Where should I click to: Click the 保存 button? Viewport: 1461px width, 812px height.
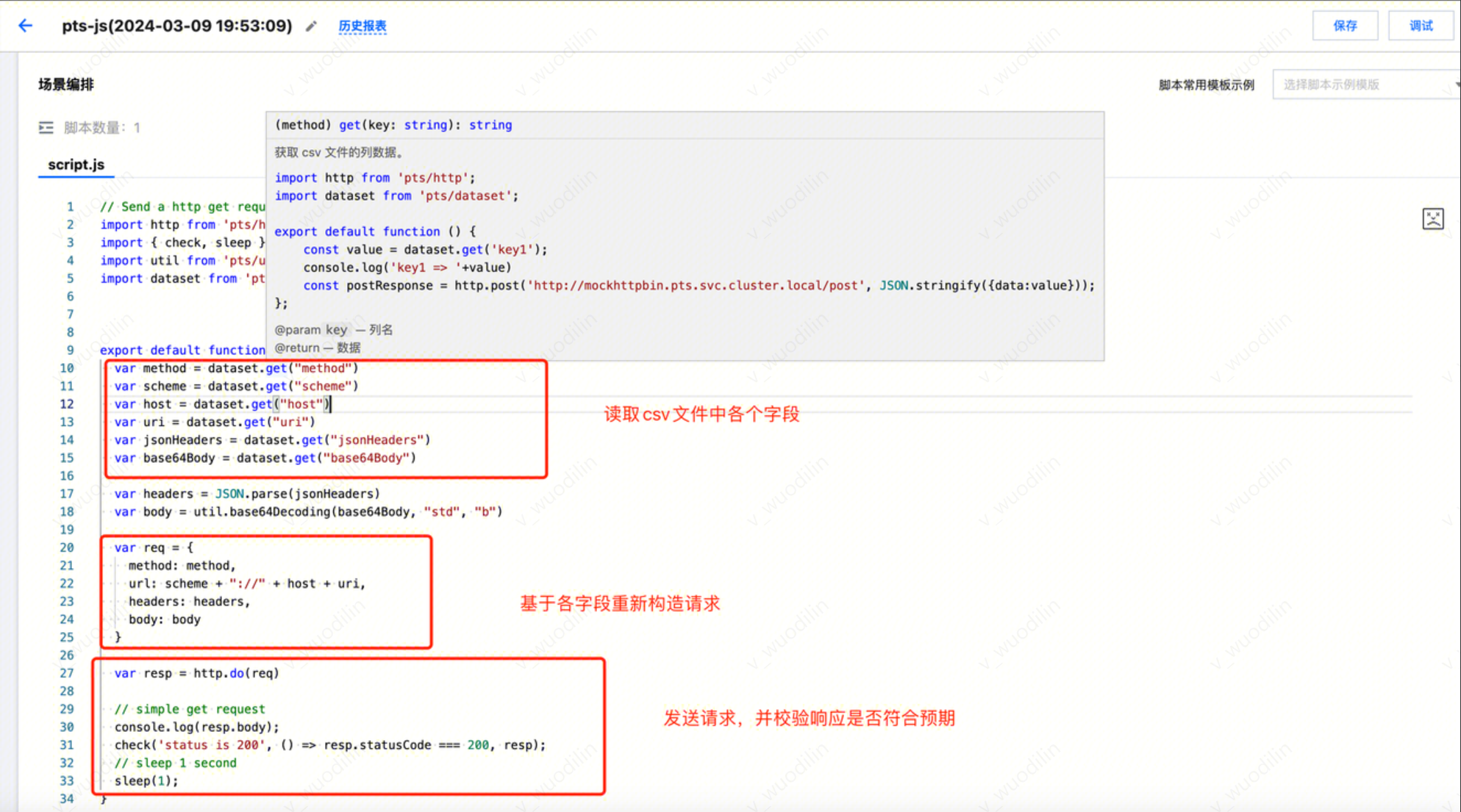[x=1345, y=26]
